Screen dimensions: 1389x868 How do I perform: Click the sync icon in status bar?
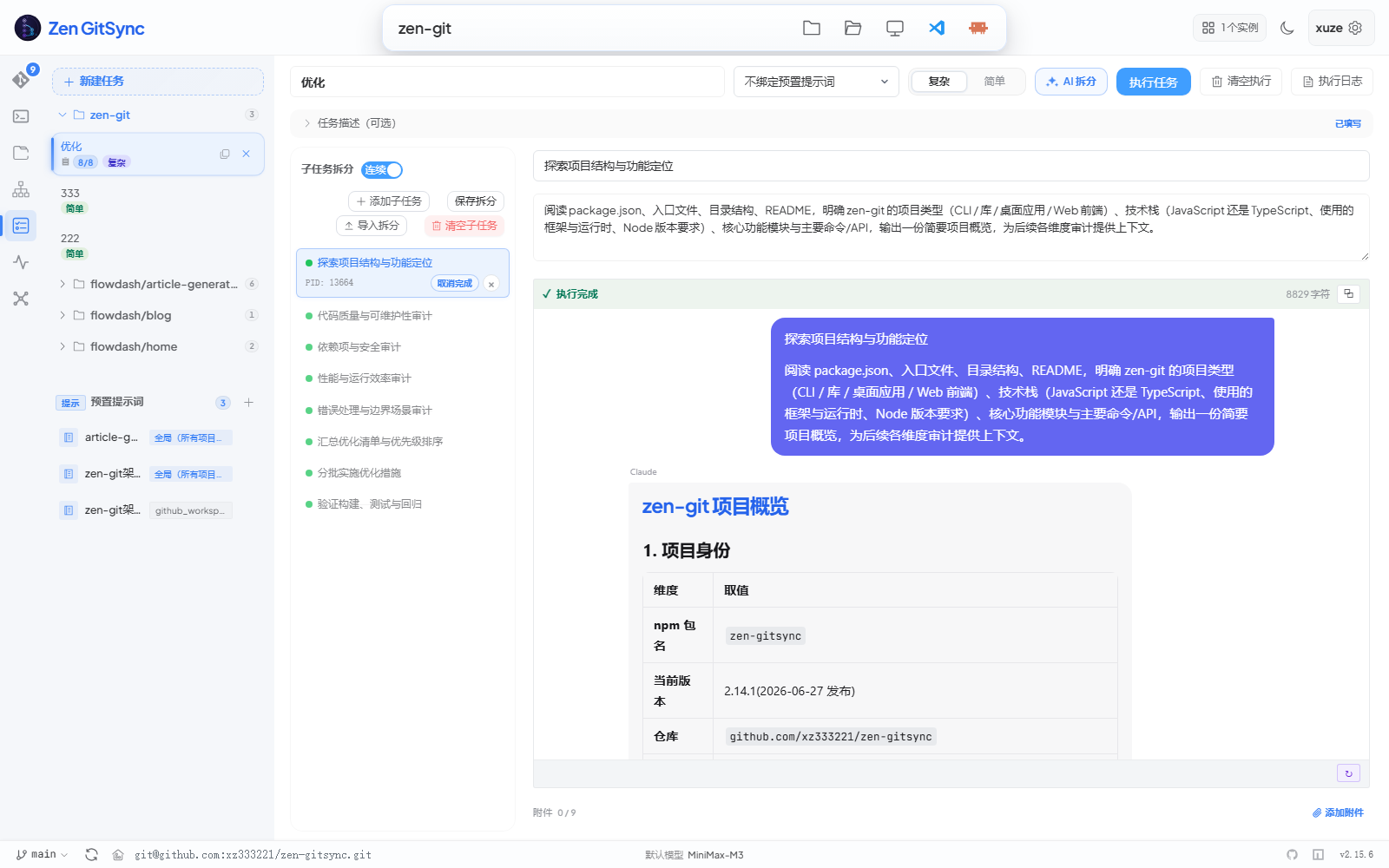tap(91, 855)
